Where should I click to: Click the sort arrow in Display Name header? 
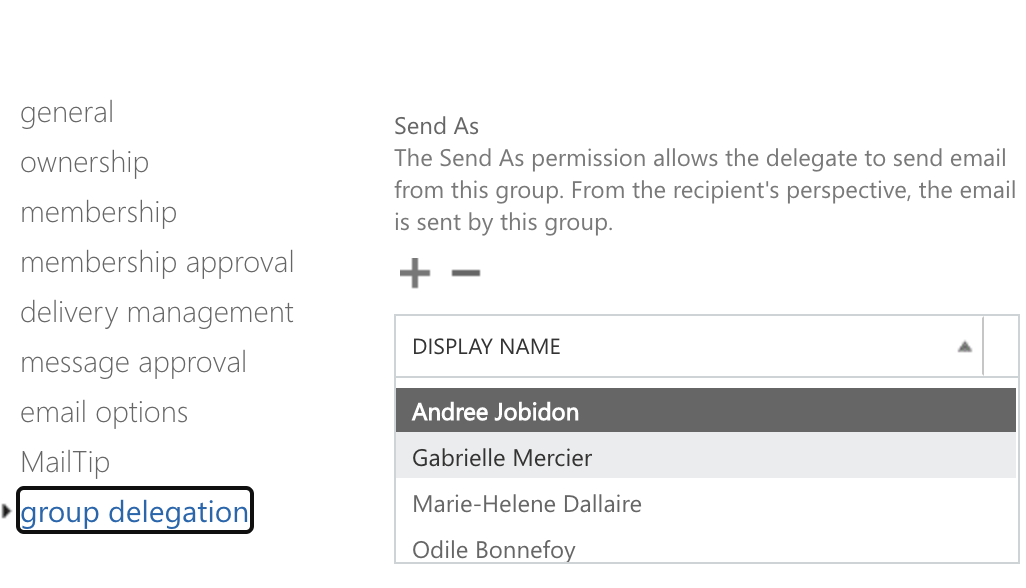click(x=964, y=347)
